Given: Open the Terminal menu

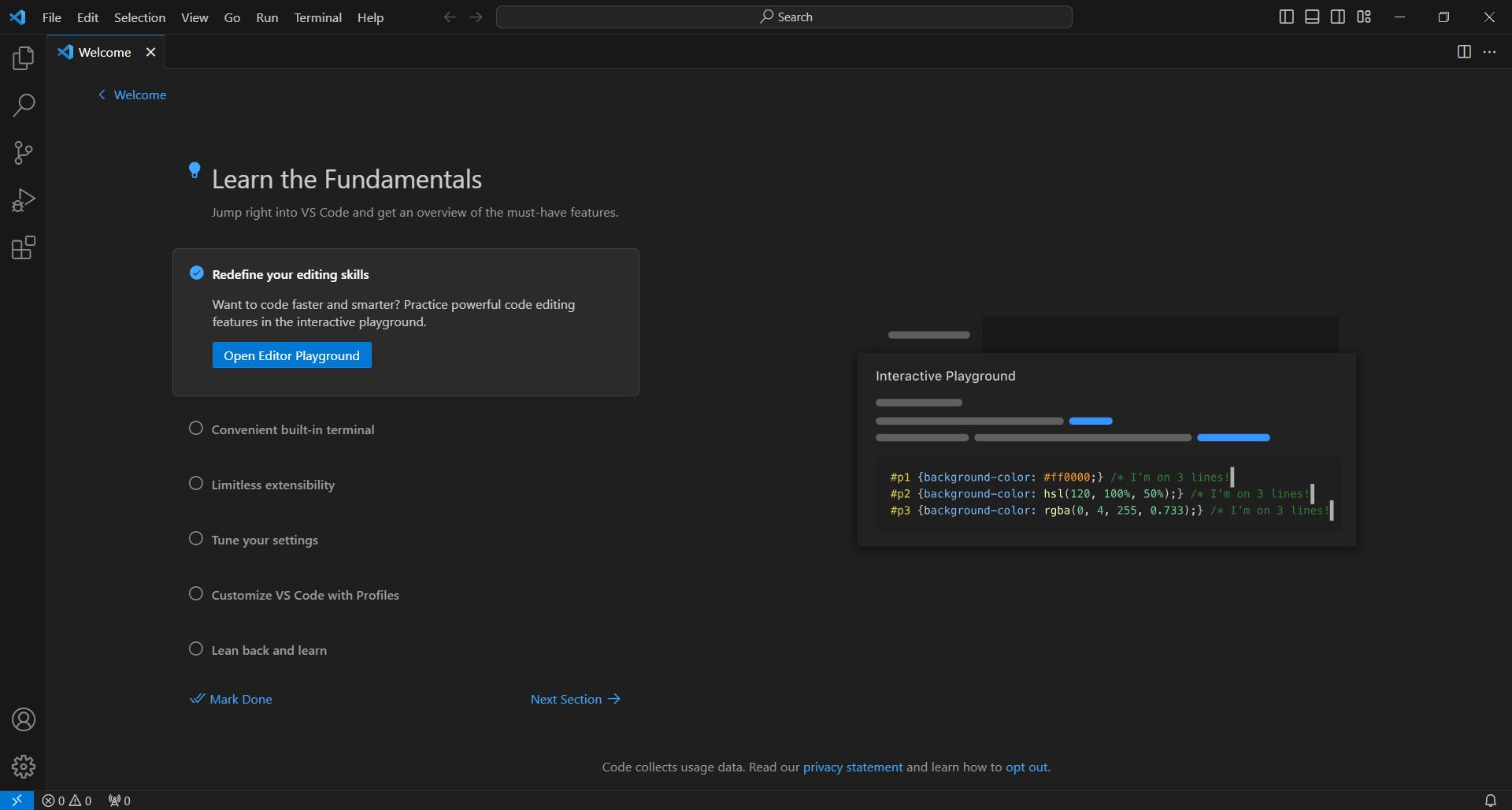Looking at the screenshot, I should tap(317, 17).
